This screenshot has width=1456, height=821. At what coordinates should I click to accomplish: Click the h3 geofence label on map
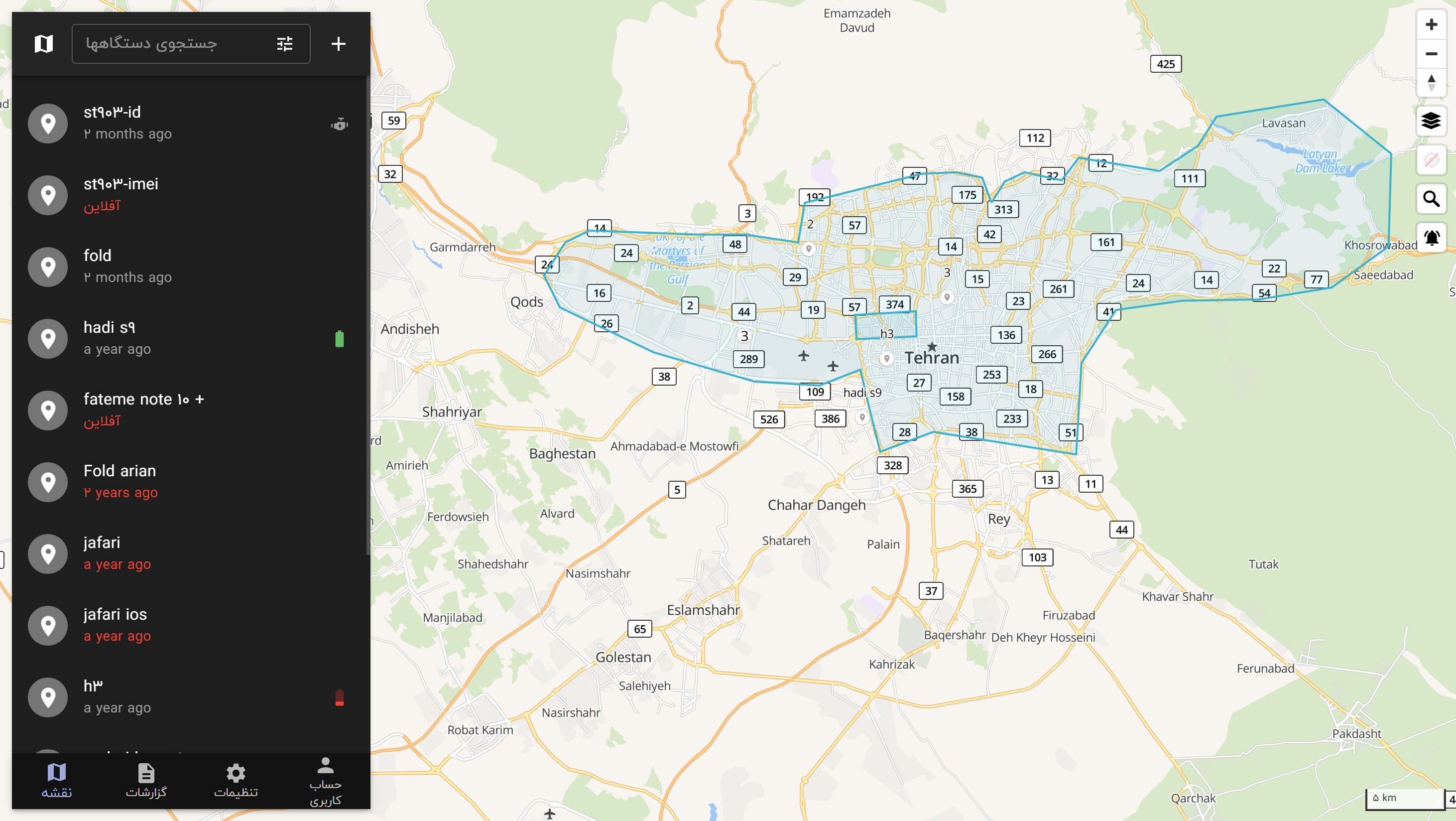[887, 334]
